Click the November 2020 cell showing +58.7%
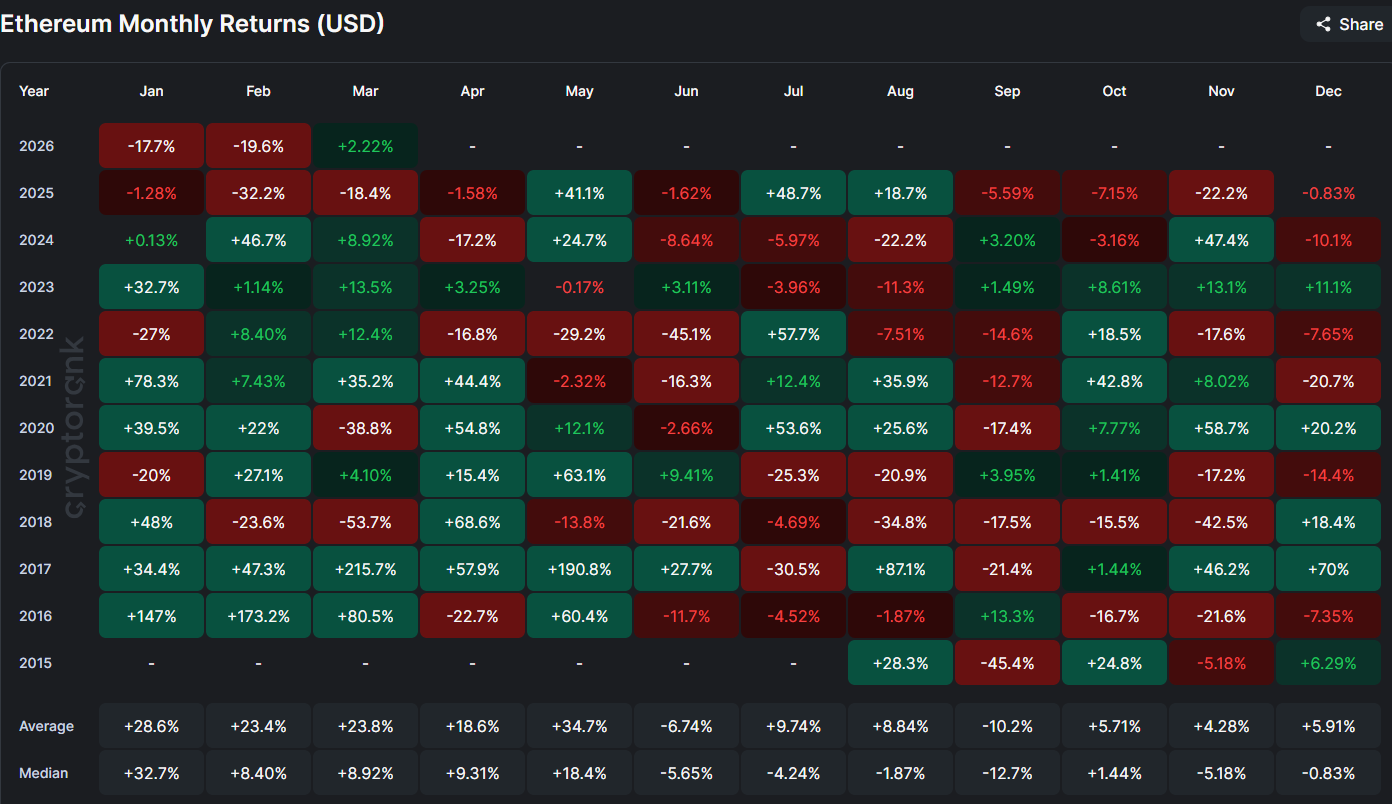The width and height of the screenshot is (1392, 804). click(x=1221, y=428)
